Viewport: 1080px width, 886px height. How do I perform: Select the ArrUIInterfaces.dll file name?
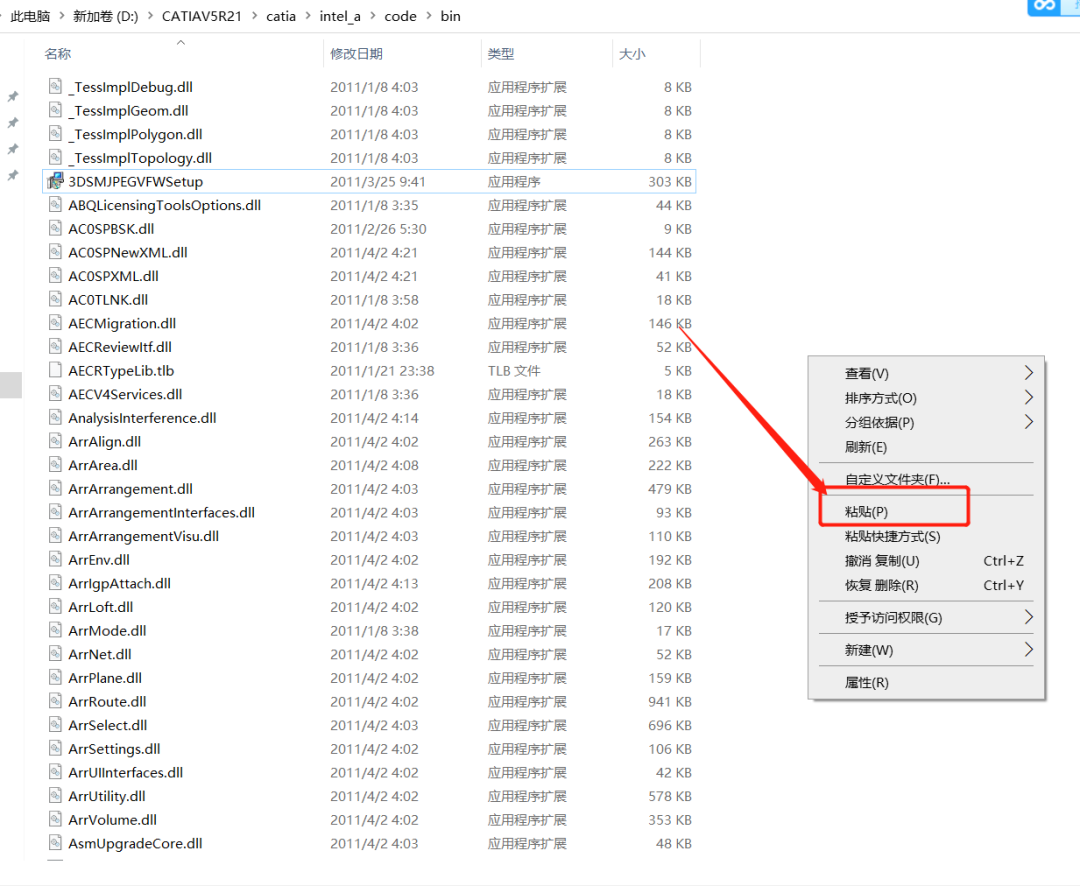click(125, 772)
